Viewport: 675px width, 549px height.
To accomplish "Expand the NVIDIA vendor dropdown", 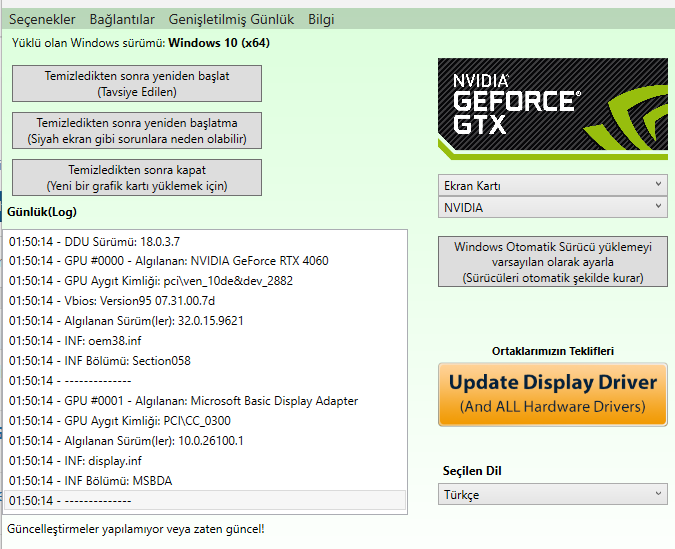I will [x=553, y=208].
